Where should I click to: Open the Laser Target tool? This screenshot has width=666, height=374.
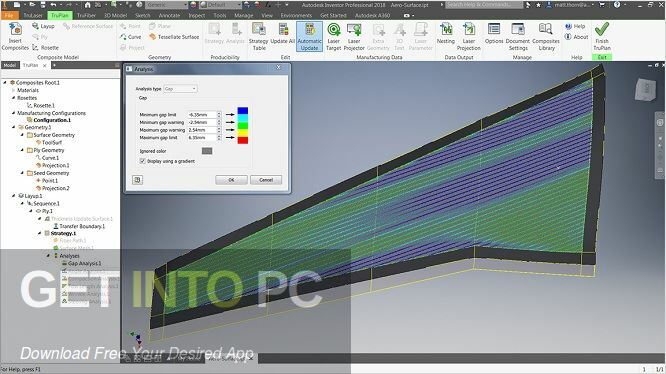[333, 37]
